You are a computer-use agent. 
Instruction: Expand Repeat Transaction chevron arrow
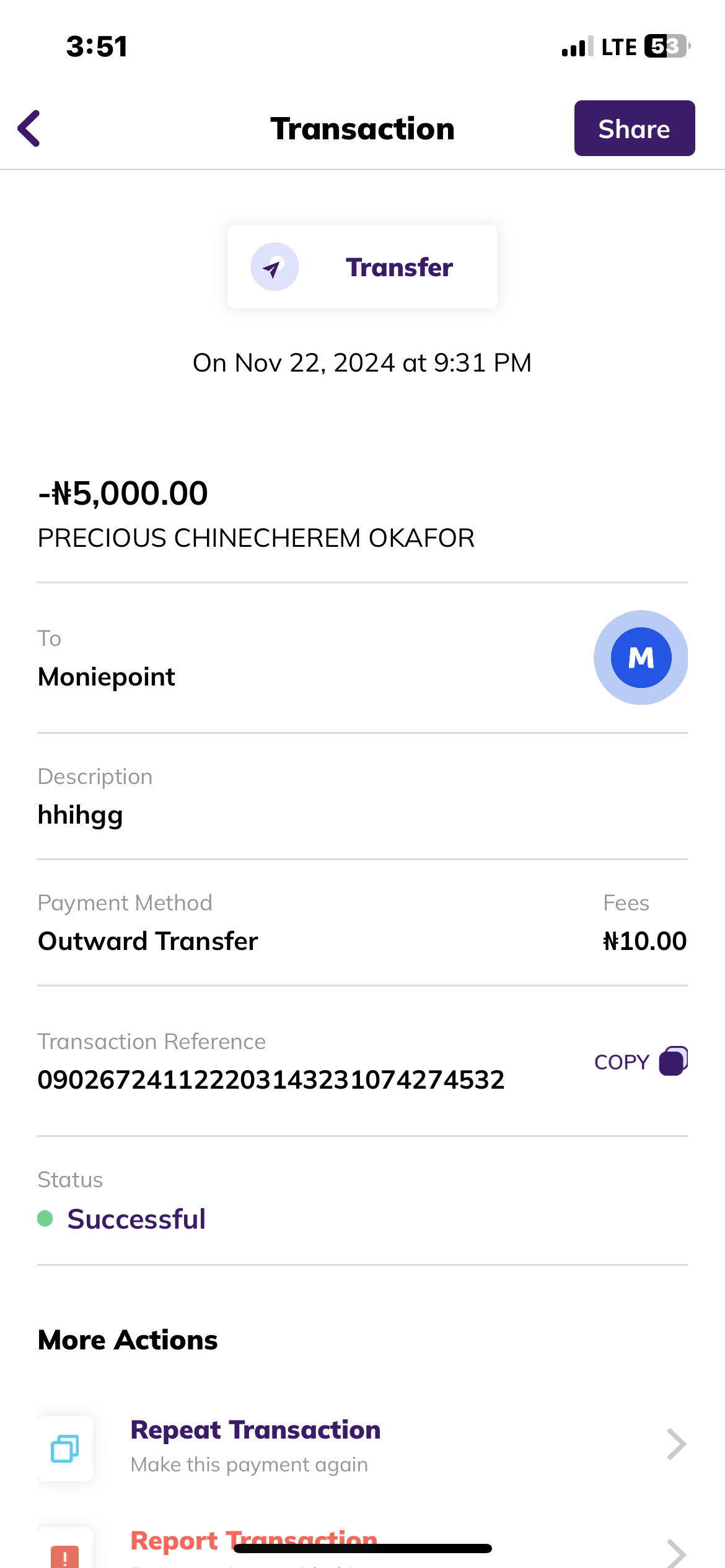coord(676,1445)
